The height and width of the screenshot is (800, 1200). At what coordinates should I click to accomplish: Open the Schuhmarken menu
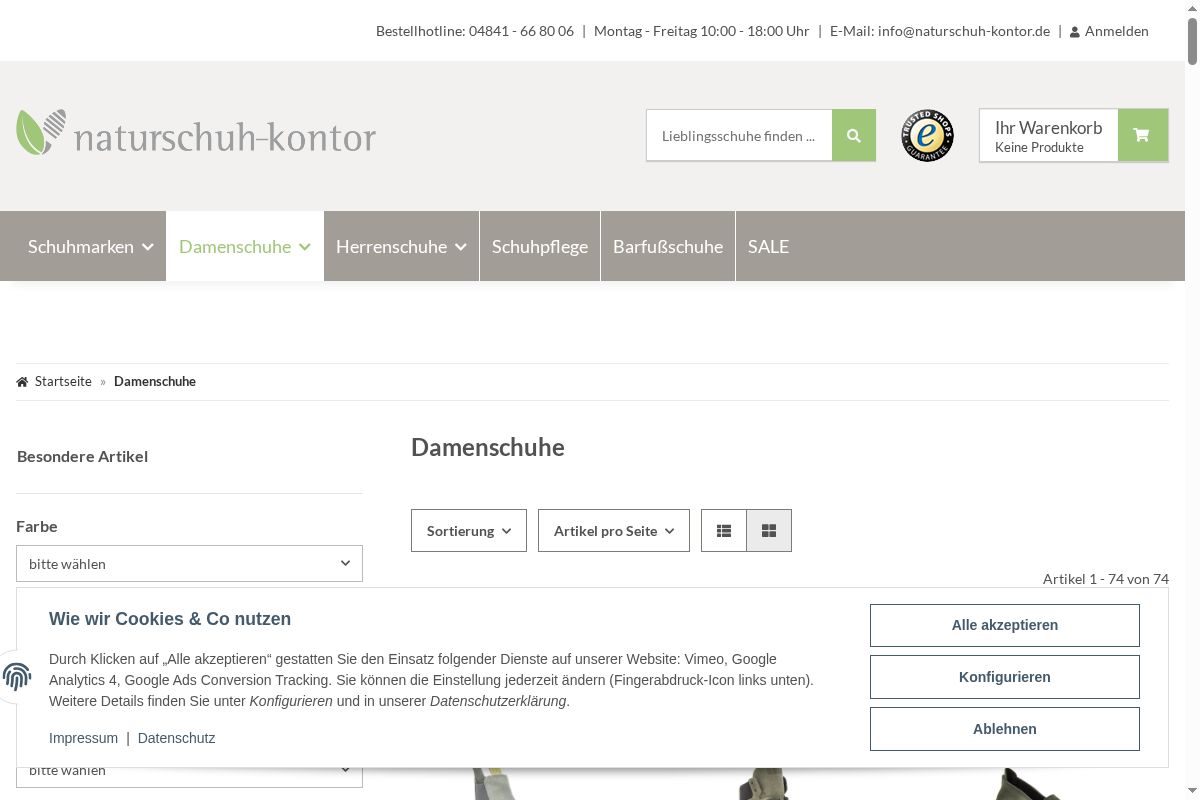[x=90, y=247]
